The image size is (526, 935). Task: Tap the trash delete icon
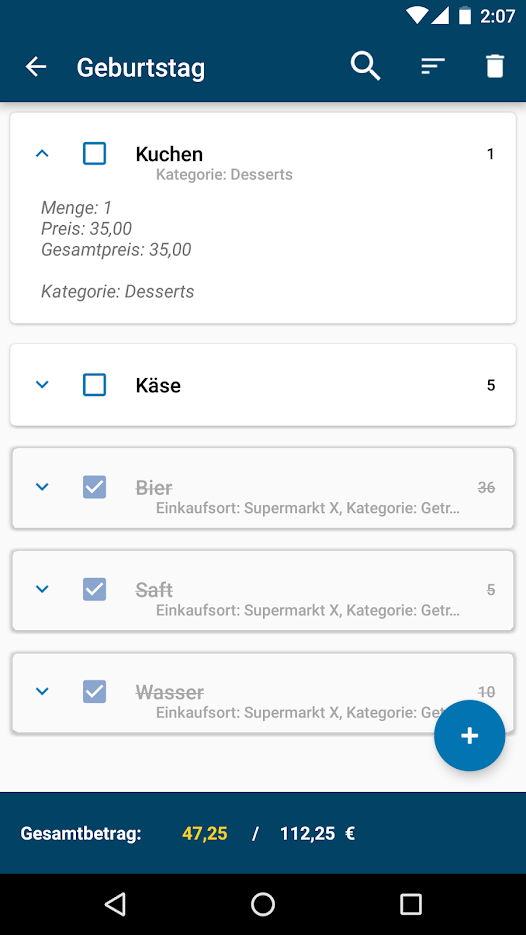tap(495, 66)
